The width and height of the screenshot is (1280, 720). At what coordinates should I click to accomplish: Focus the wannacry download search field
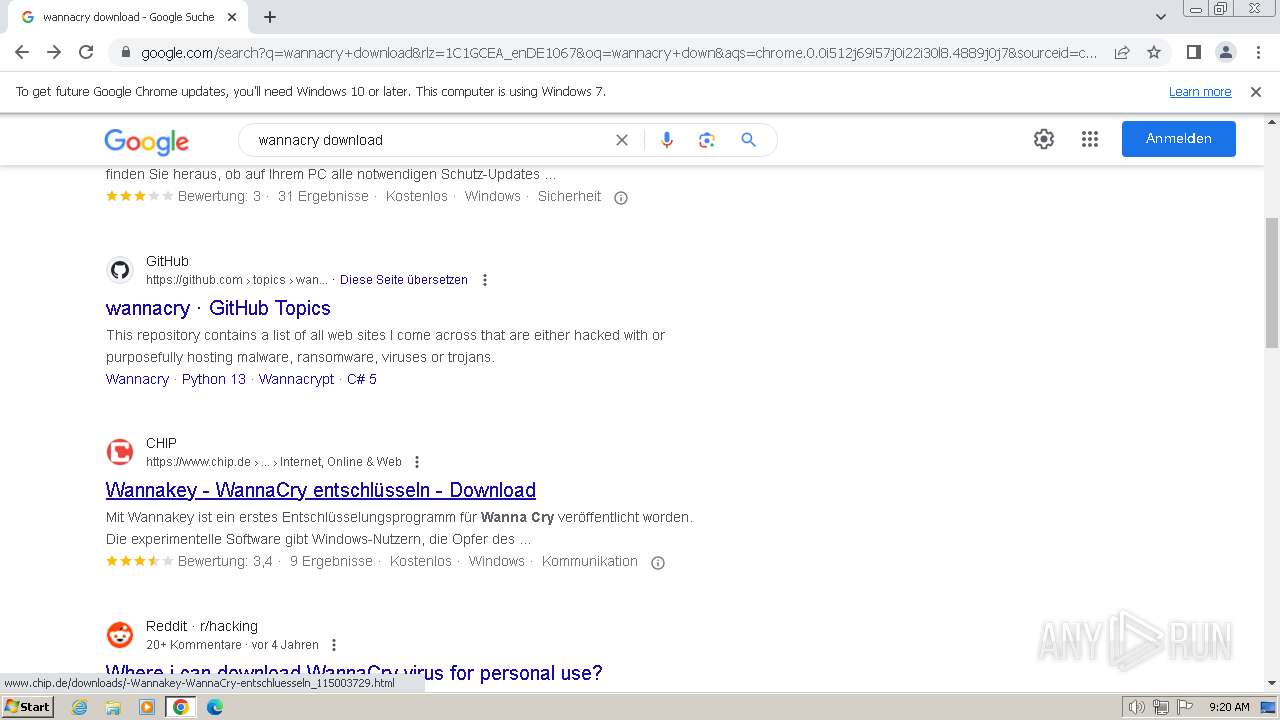click(430, 140)
